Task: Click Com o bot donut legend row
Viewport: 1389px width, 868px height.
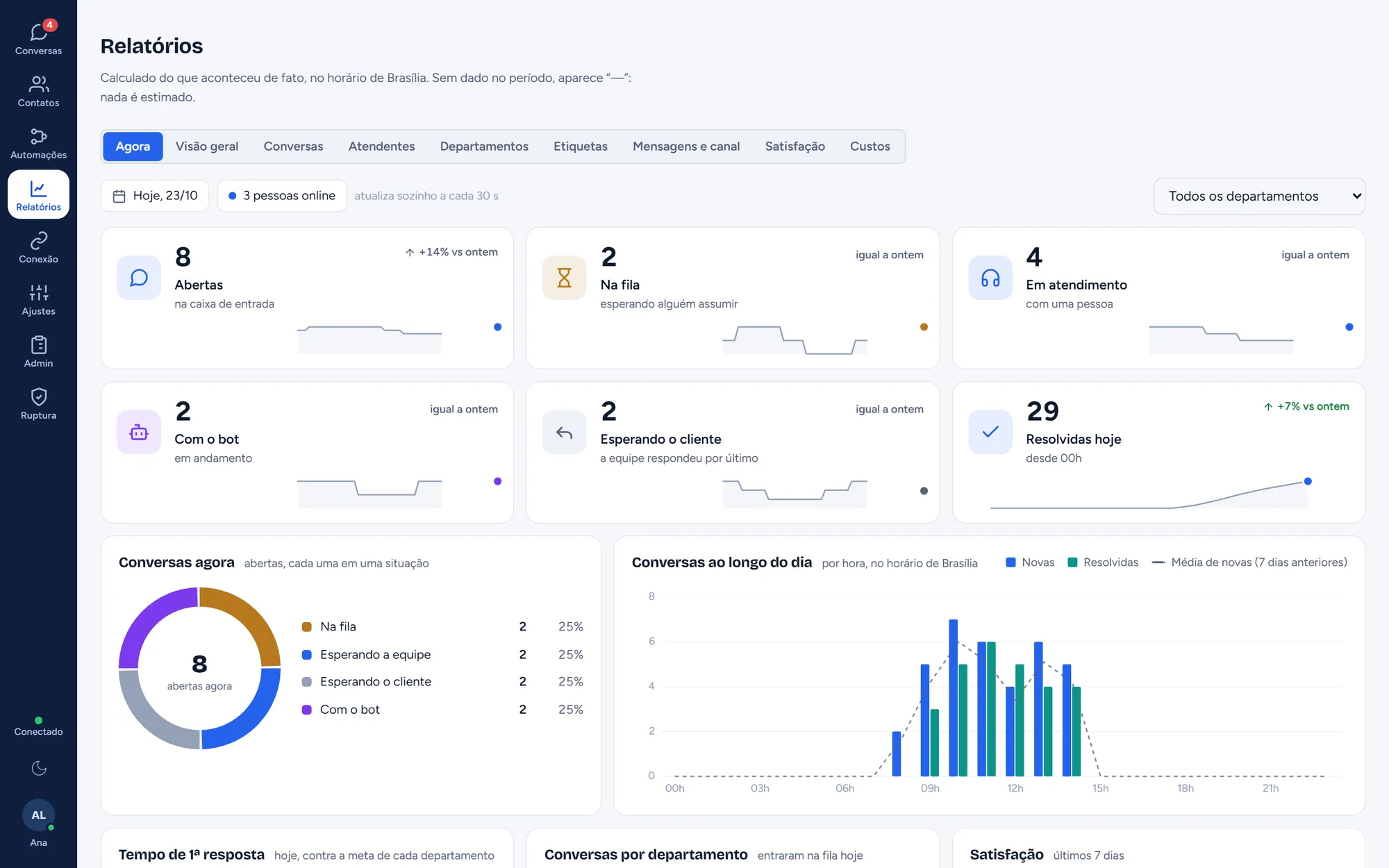Action: pos(442,710)
